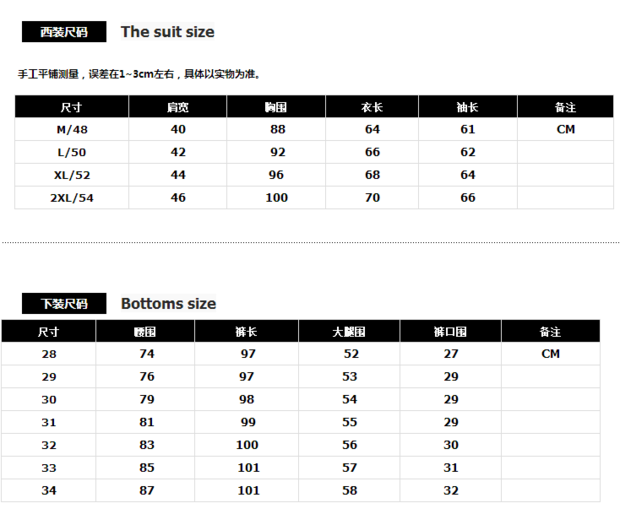Screen dimensions: 620x514
Task: Click the 胸围 column header
Action: [x=276, y=107]
